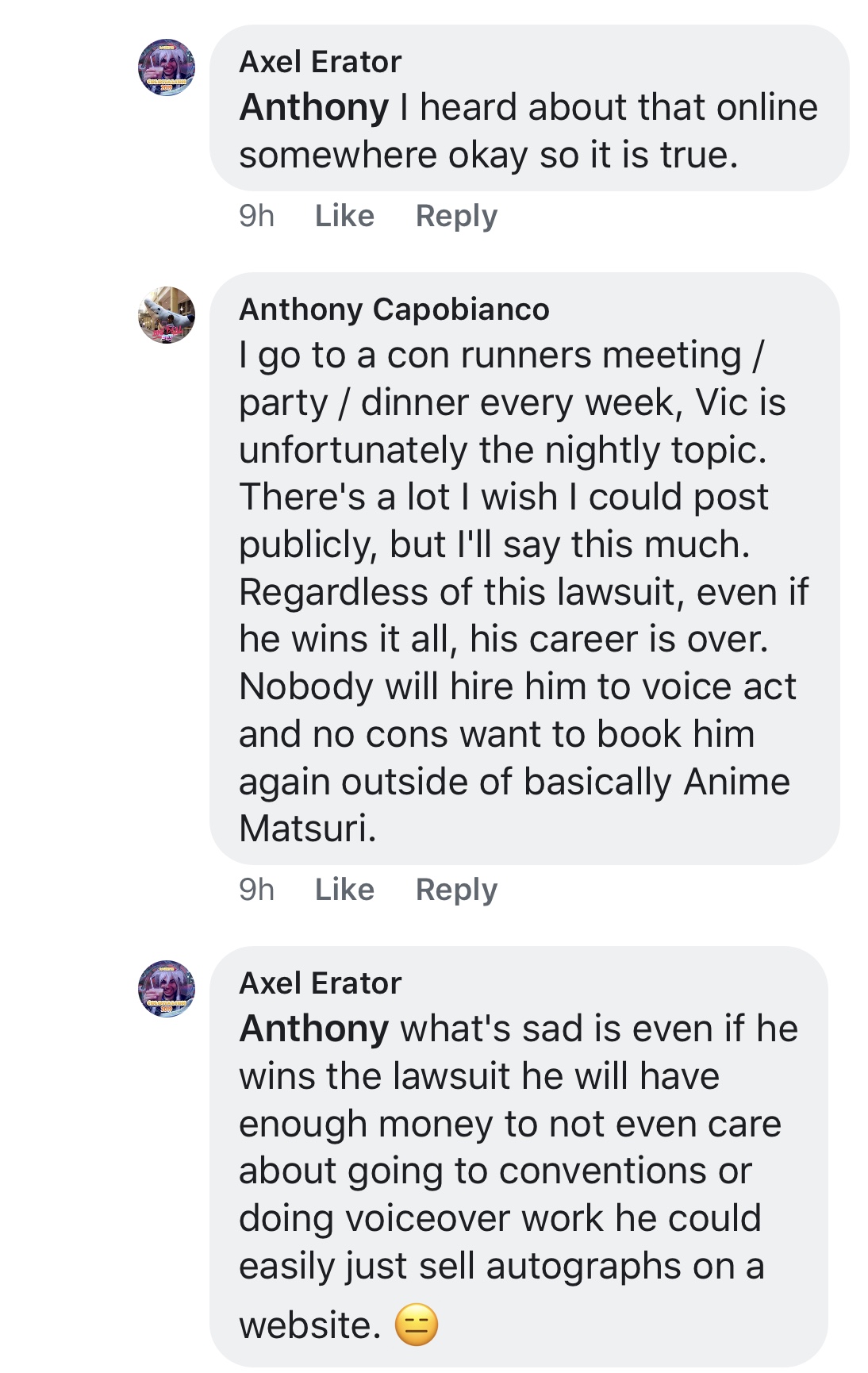Tap the 9h timestamp under first comment

pos(257,216)
